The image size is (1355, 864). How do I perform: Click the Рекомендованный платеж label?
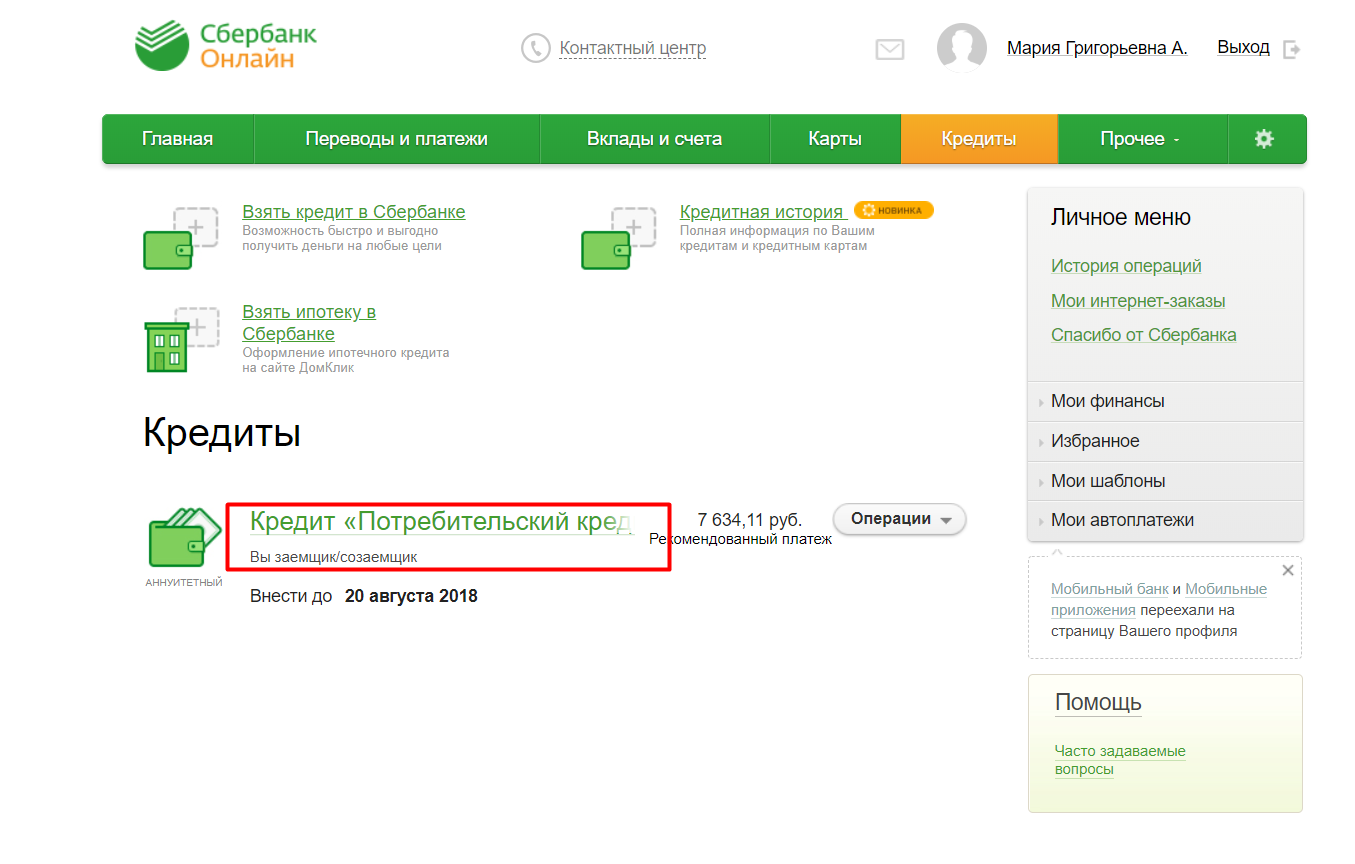[x=741, y=540]
